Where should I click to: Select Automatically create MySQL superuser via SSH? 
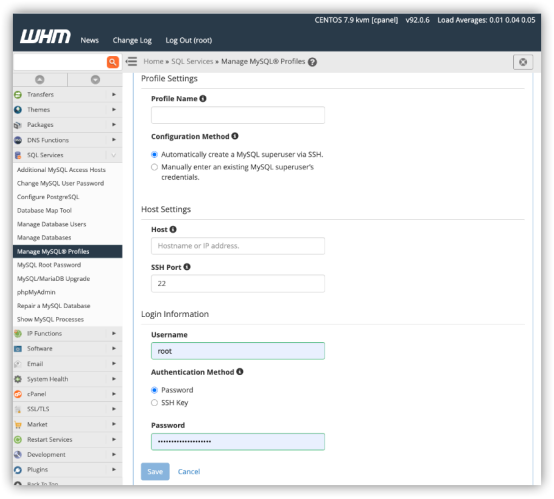154,154
